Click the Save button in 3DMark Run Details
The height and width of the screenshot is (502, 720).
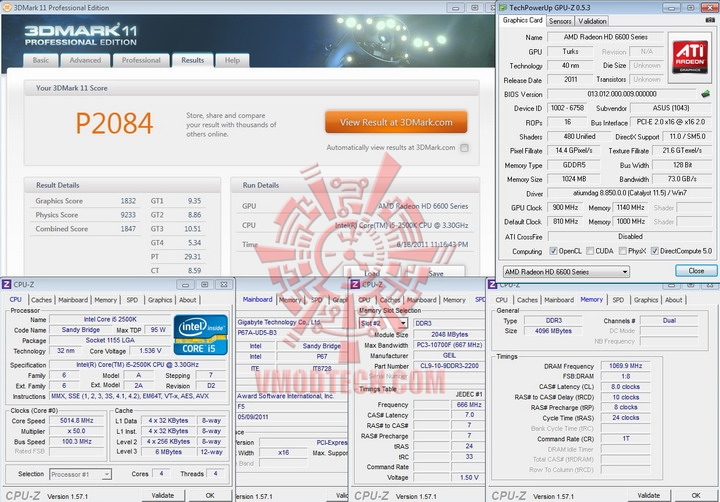(436, 273)
